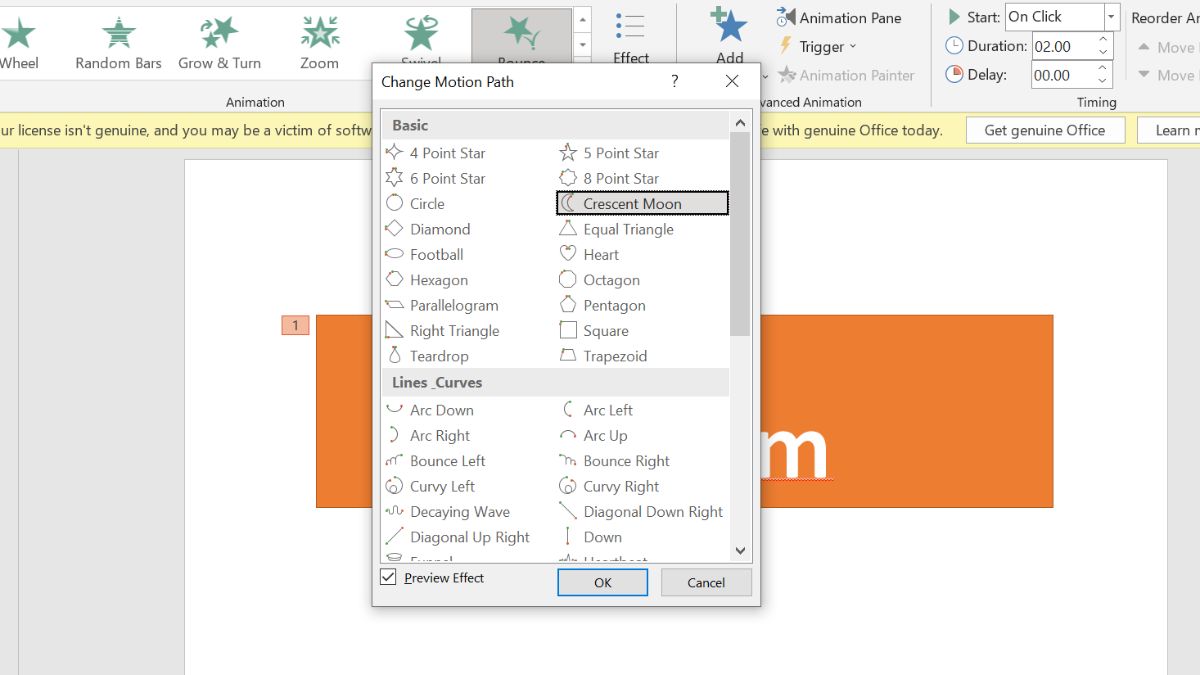This screenshot has width=1200, height=675.
Task: Open dialog help question mark
Action: pyautogui.click(x=675, y=81)
